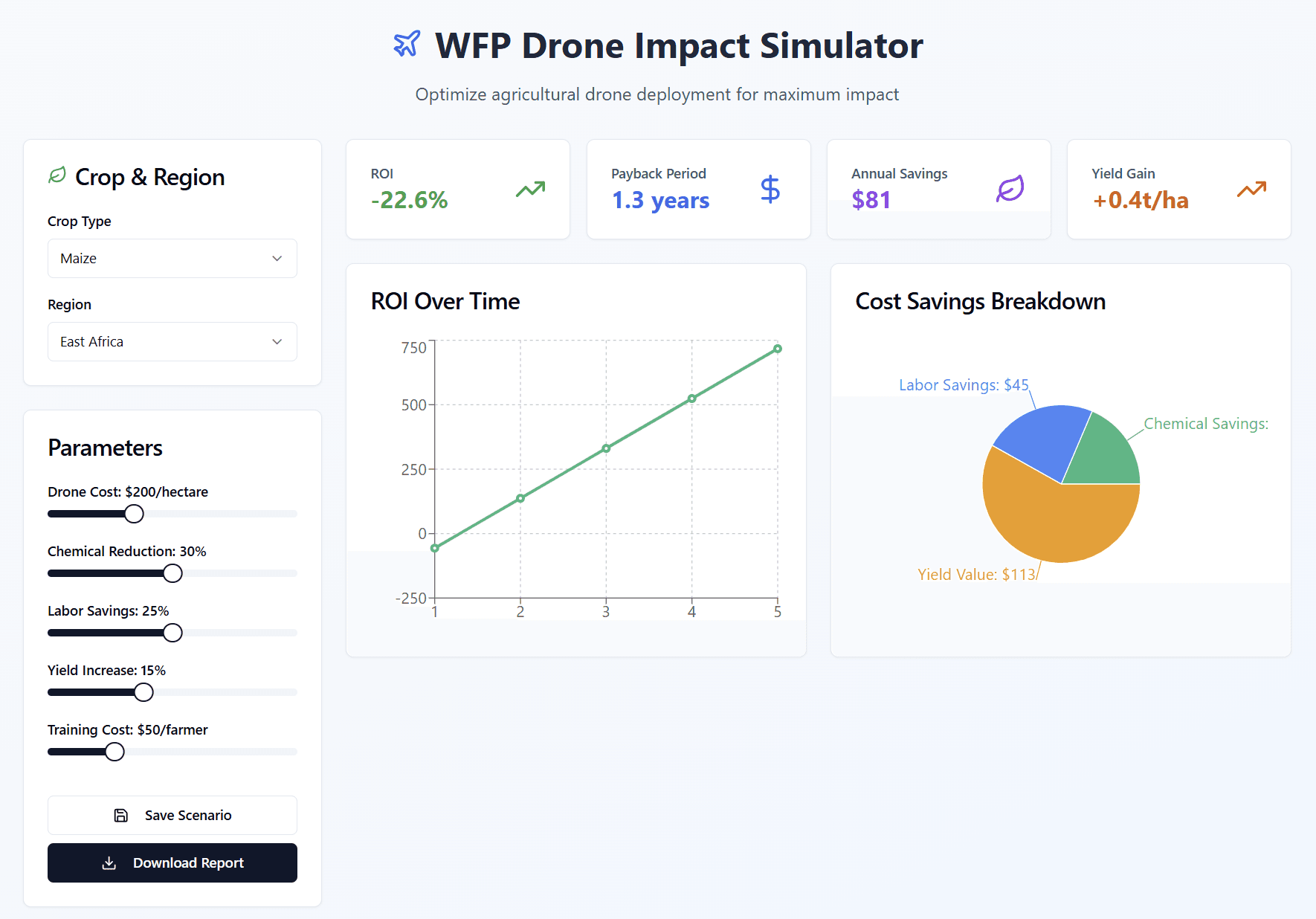Click the Chemical Reduction slider handle
This screenshot has height=919, width=1316.
(172, 573)
